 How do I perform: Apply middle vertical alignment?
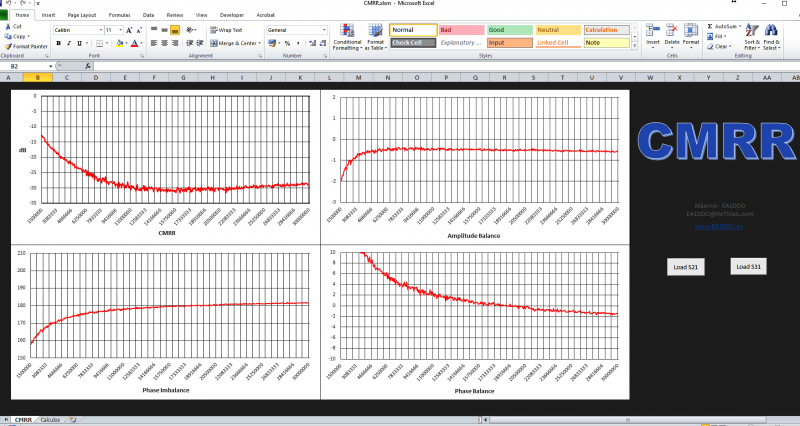click(164, 30)
